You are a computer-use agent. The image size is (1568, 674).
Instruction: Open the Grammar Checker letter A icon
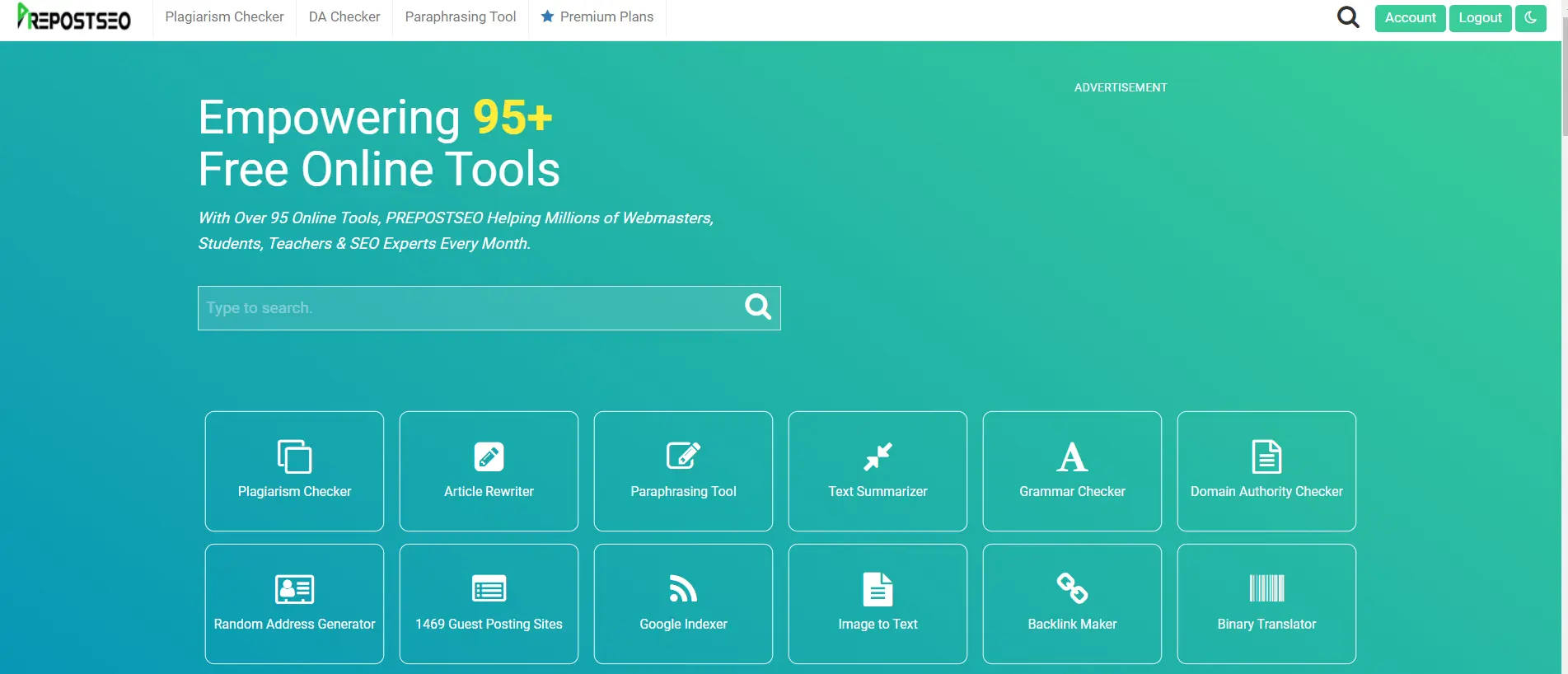coord(1072,456)
